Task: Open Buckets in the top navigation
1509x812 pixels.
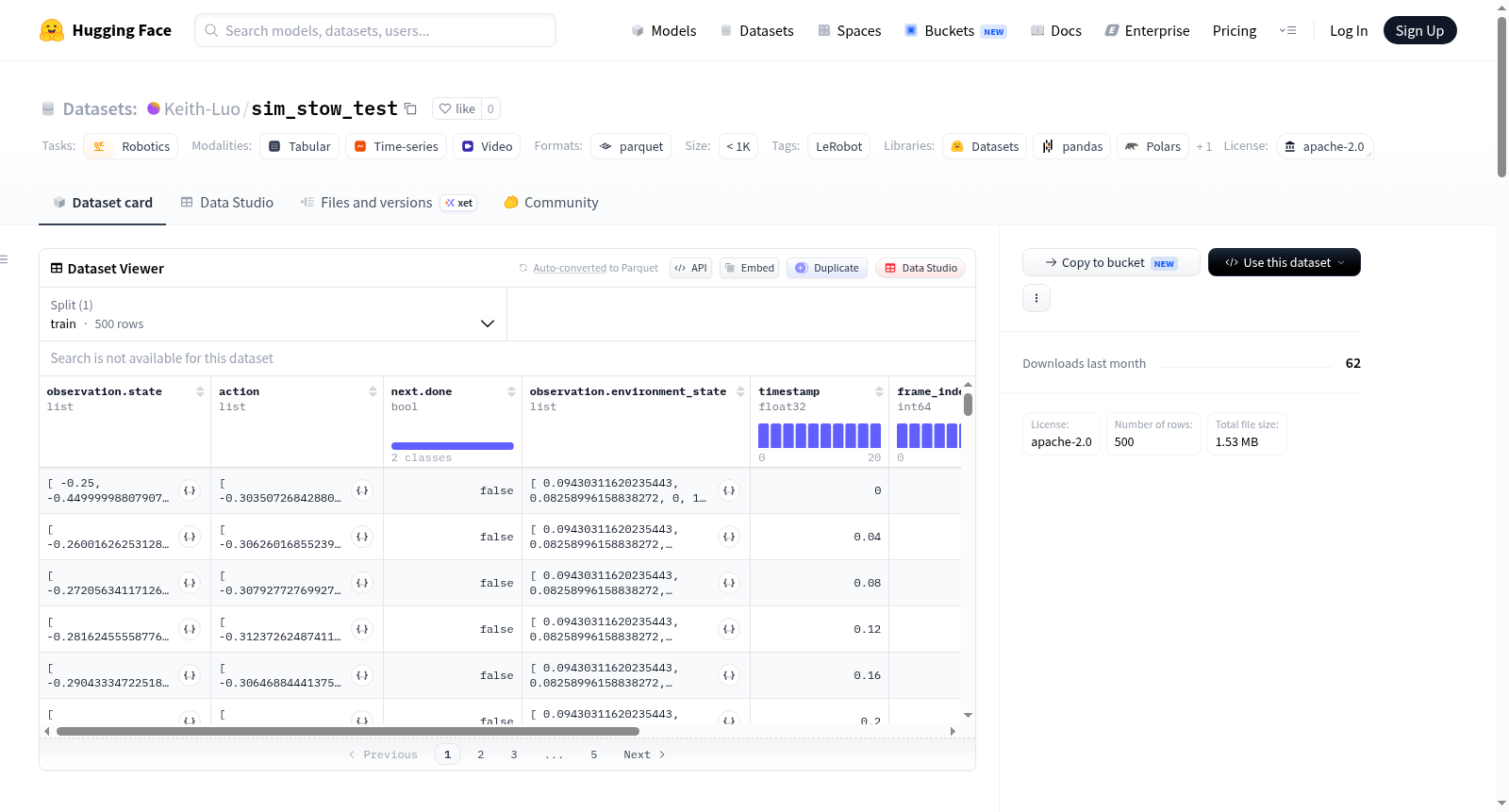Action: coord(956,30)
